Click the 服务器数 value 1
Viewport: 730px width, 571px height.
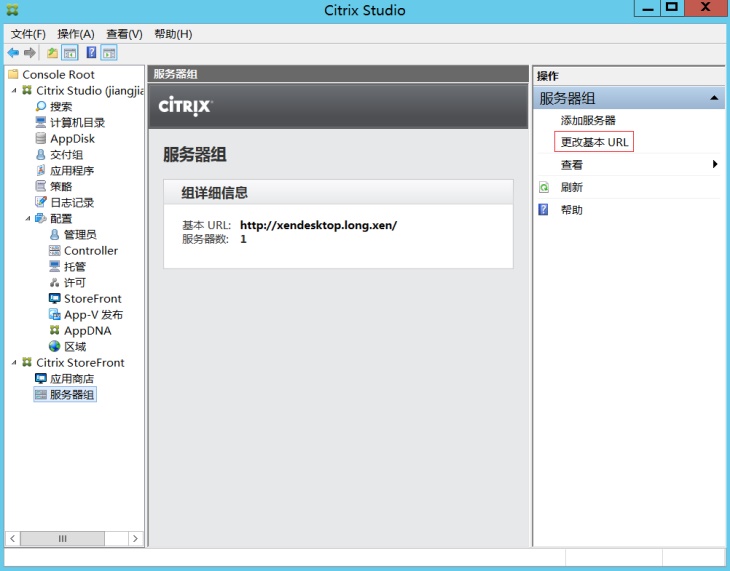(x=243, y=239)
